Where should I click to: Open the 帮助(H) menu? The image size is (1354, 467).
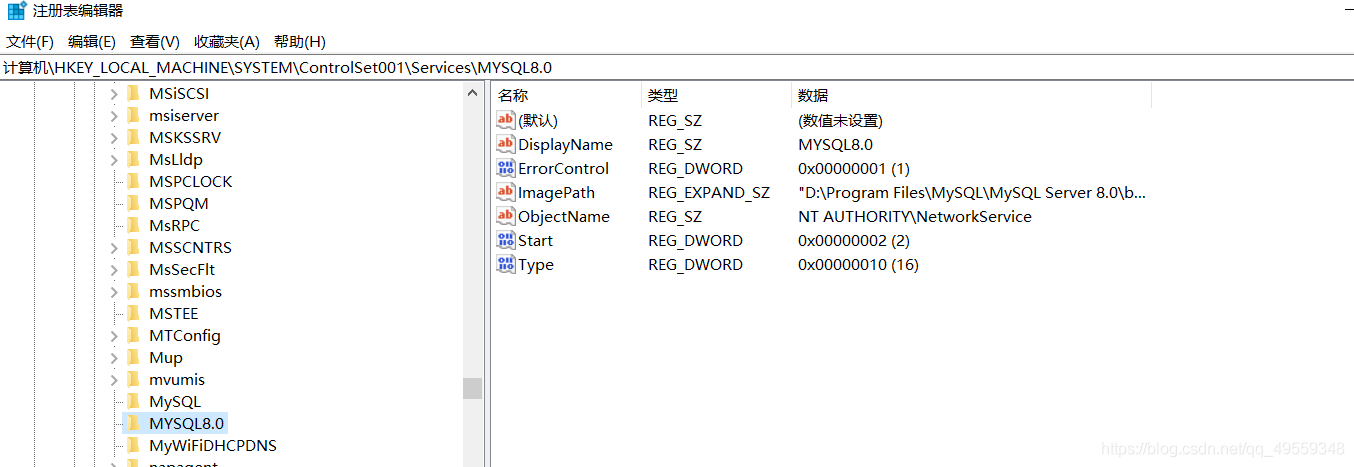pyautogui.click(x=300, y=42)
